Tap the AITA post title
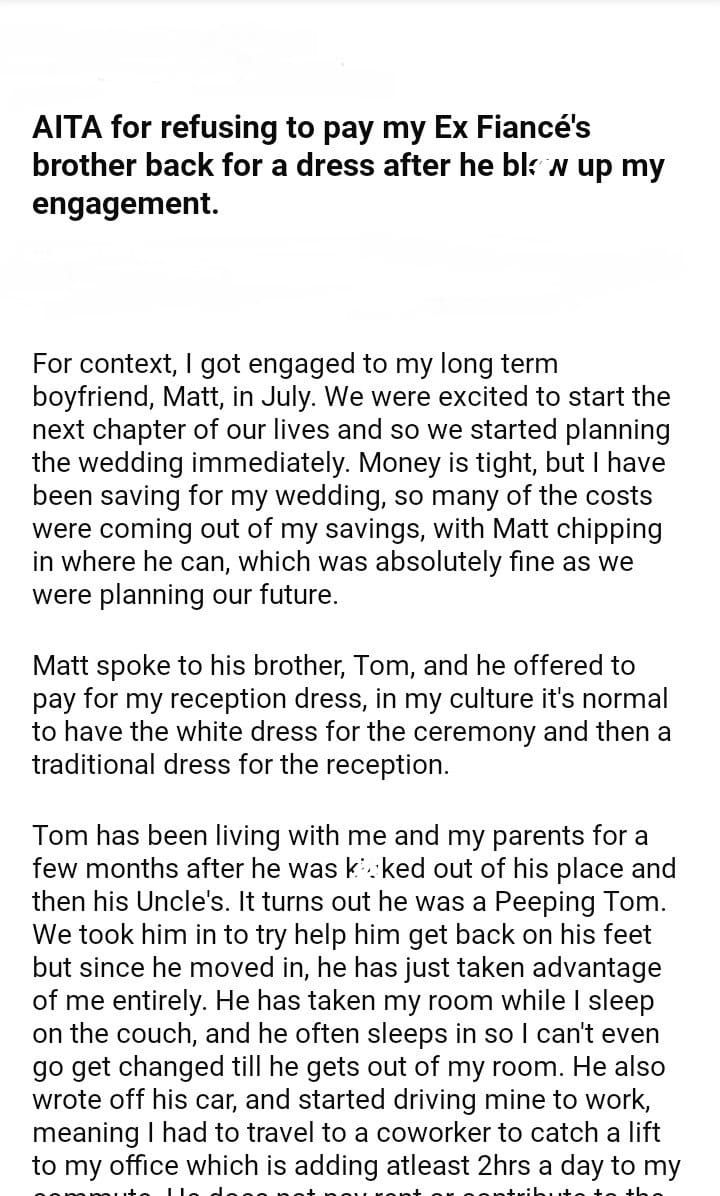Image resolution: width=720 pixels, height=1196 pixels. tap(348, 165)
